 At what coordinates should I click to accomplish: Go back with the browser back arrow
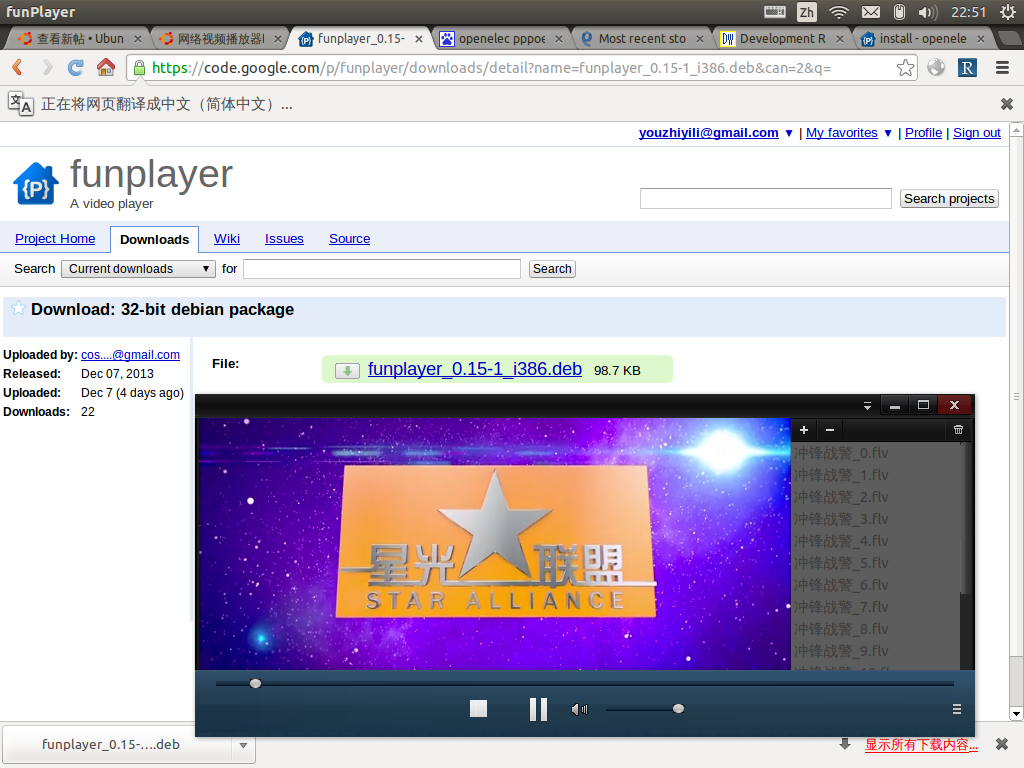click(x=18, y=67)
